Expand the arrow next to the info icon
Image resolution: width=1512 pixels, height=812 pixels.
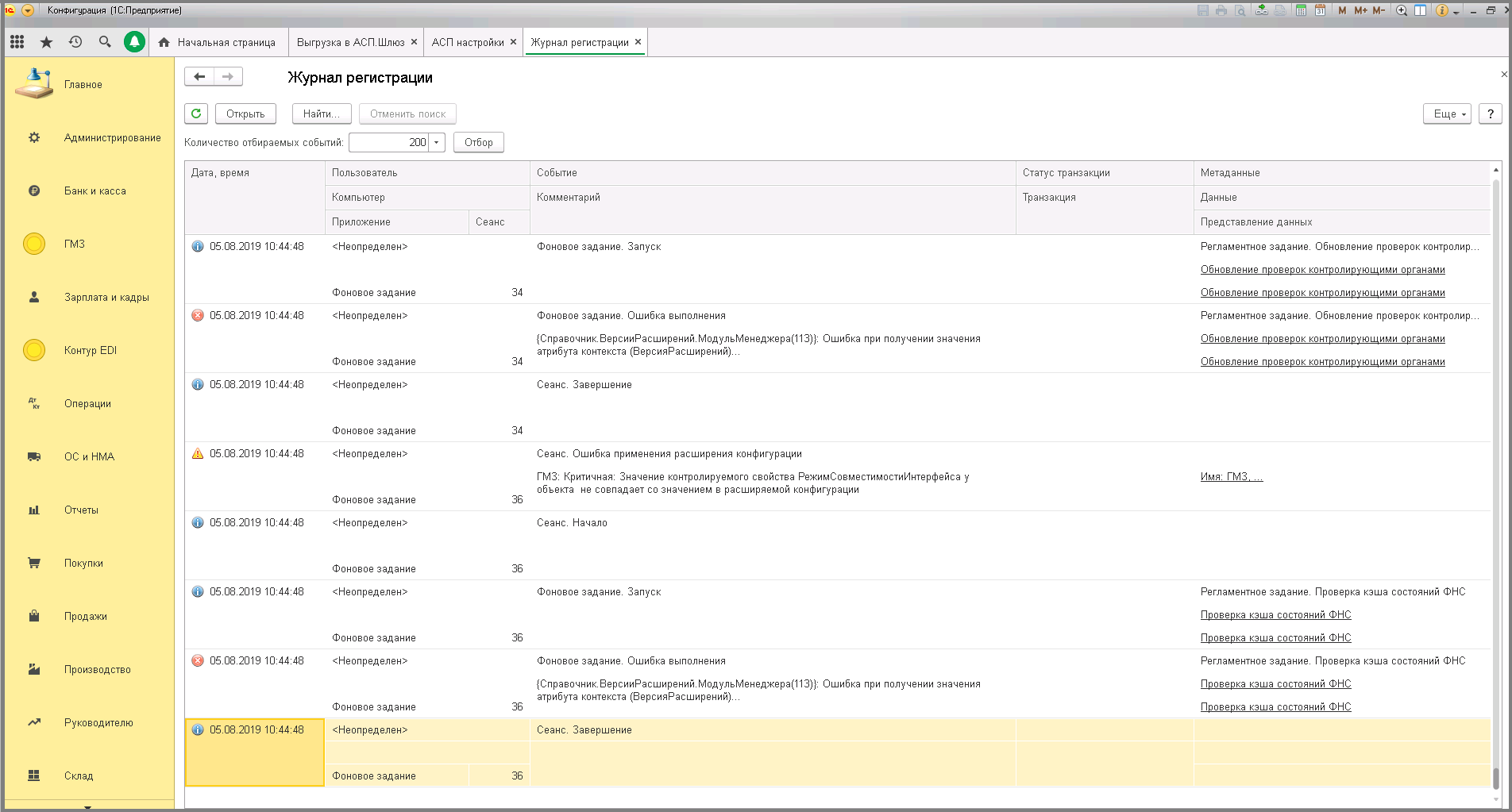[1456, 12]
